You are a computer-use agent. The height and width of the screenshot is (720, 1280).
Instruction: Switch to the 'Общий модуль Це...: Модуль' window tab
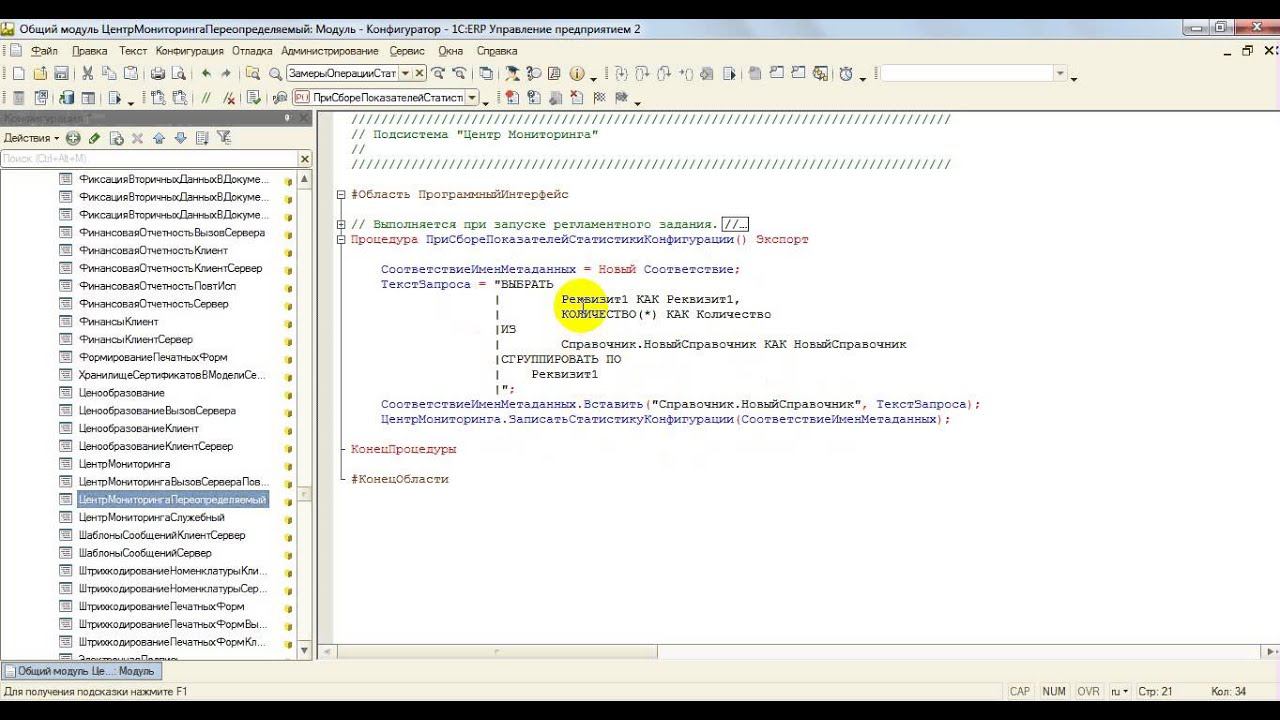click(x=80, y=672)
